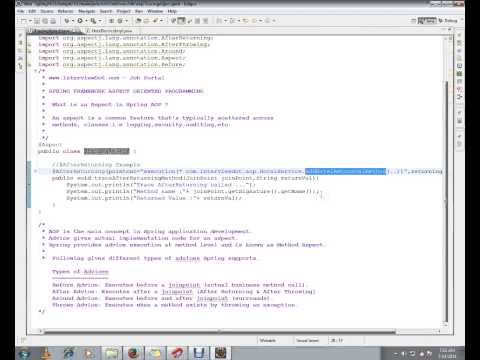Screen dimensions: 480x360
Task: Click the Save All toolbar icon
Action: [45, 21]
